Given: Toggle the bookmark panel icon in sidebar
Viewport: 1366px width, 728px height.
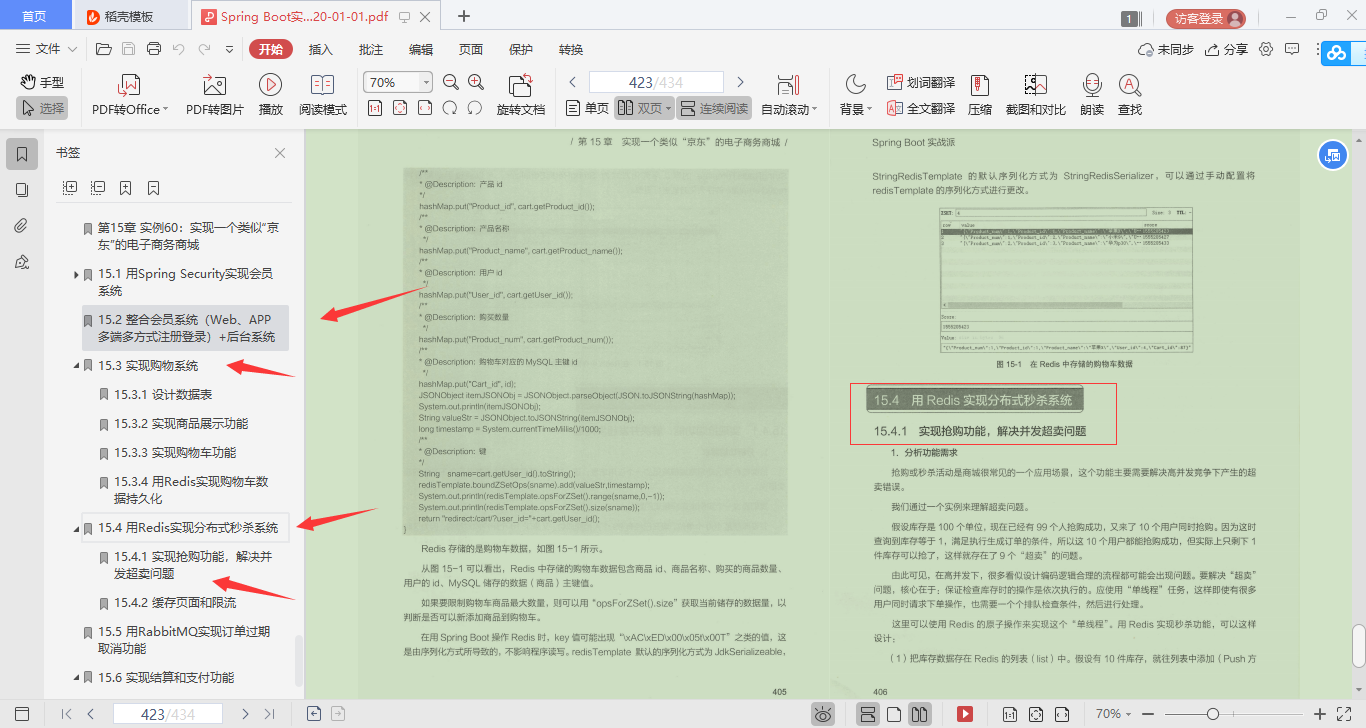Looking at the screenshot, I should coord(22,154).
